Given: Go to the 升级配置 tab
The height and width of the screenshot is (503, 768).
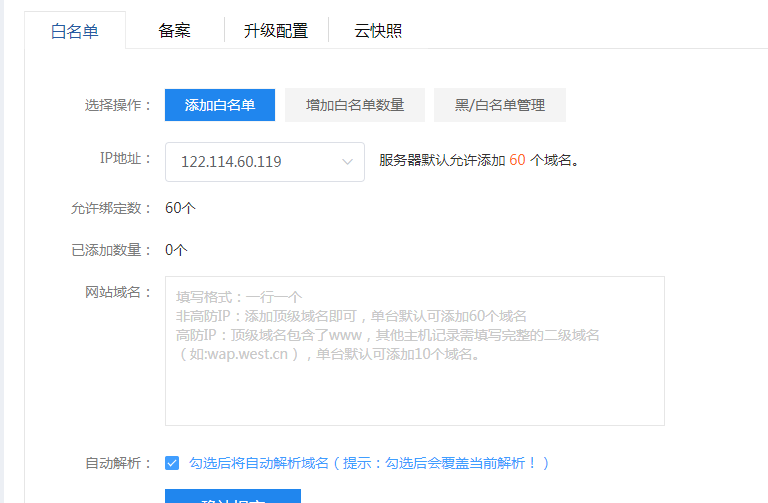Looking at the screenshot, I should click(275, 31).
